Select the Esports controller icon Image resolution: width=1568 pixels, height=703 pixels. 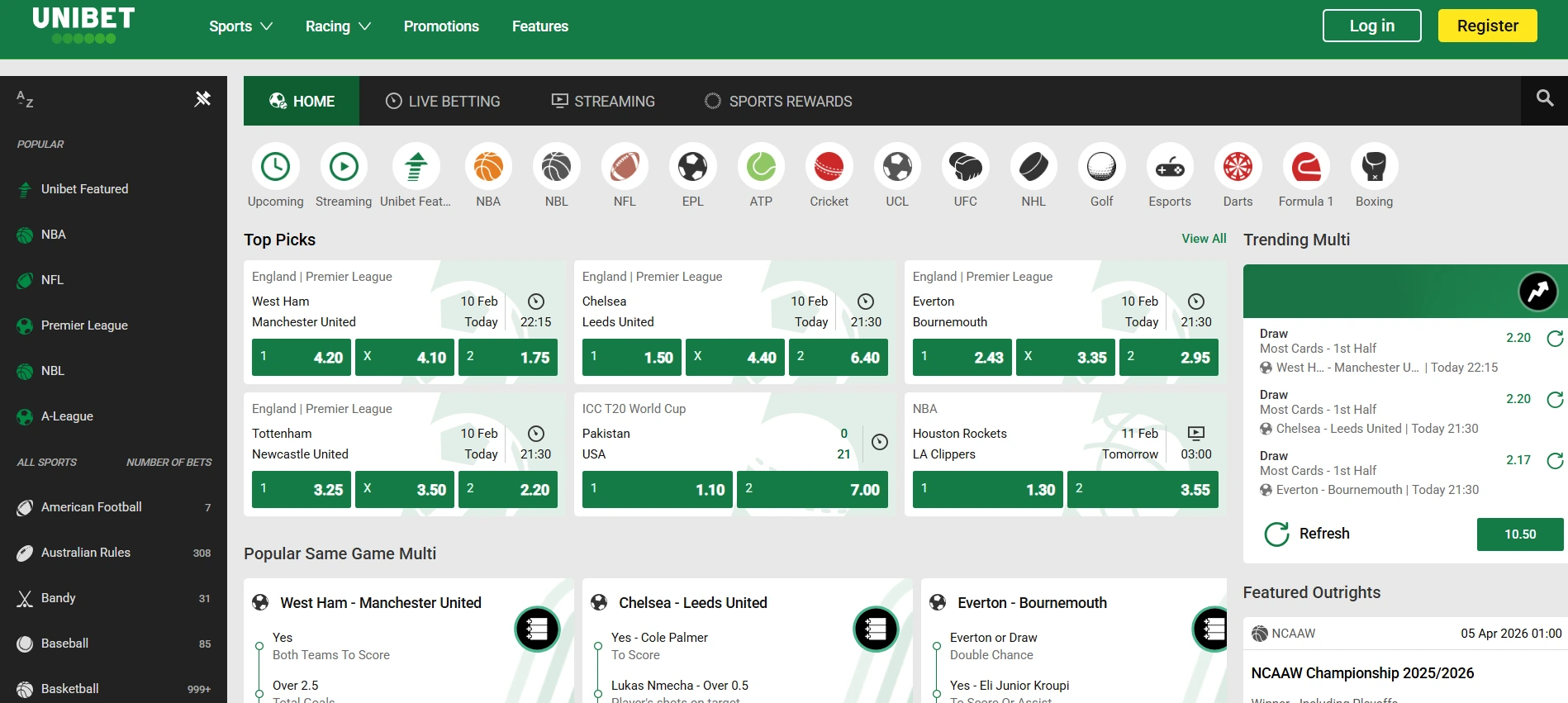tap(1170, 167)
